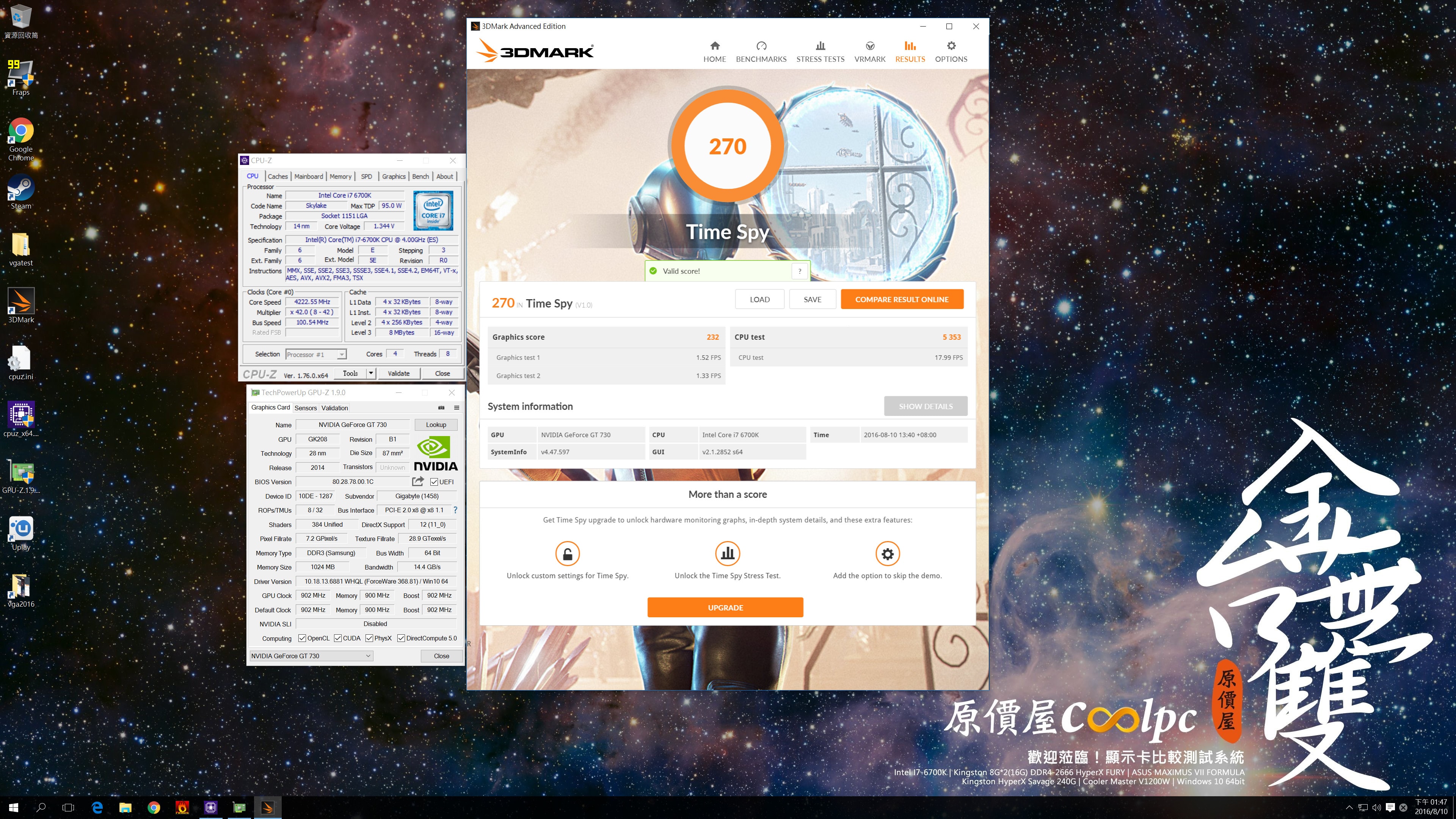Open Edge browser from taskbar
The height and width of the screenshot is (819, 1456).
coord(97,807)
